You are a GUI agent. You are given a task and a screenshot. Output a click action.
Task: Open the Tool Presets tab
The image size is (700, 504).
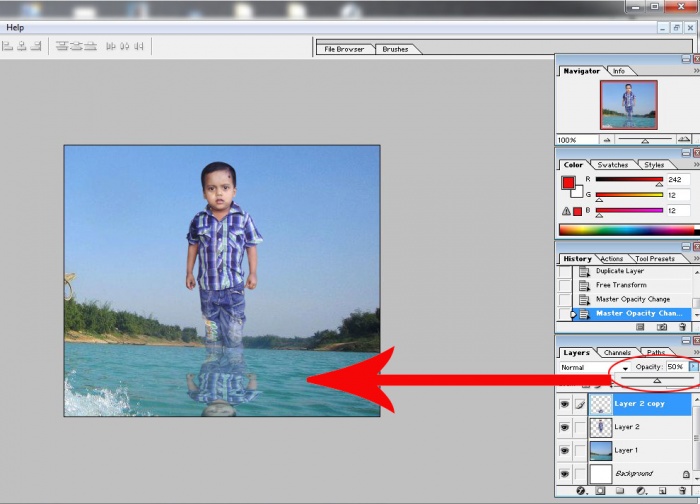[655, 259]
